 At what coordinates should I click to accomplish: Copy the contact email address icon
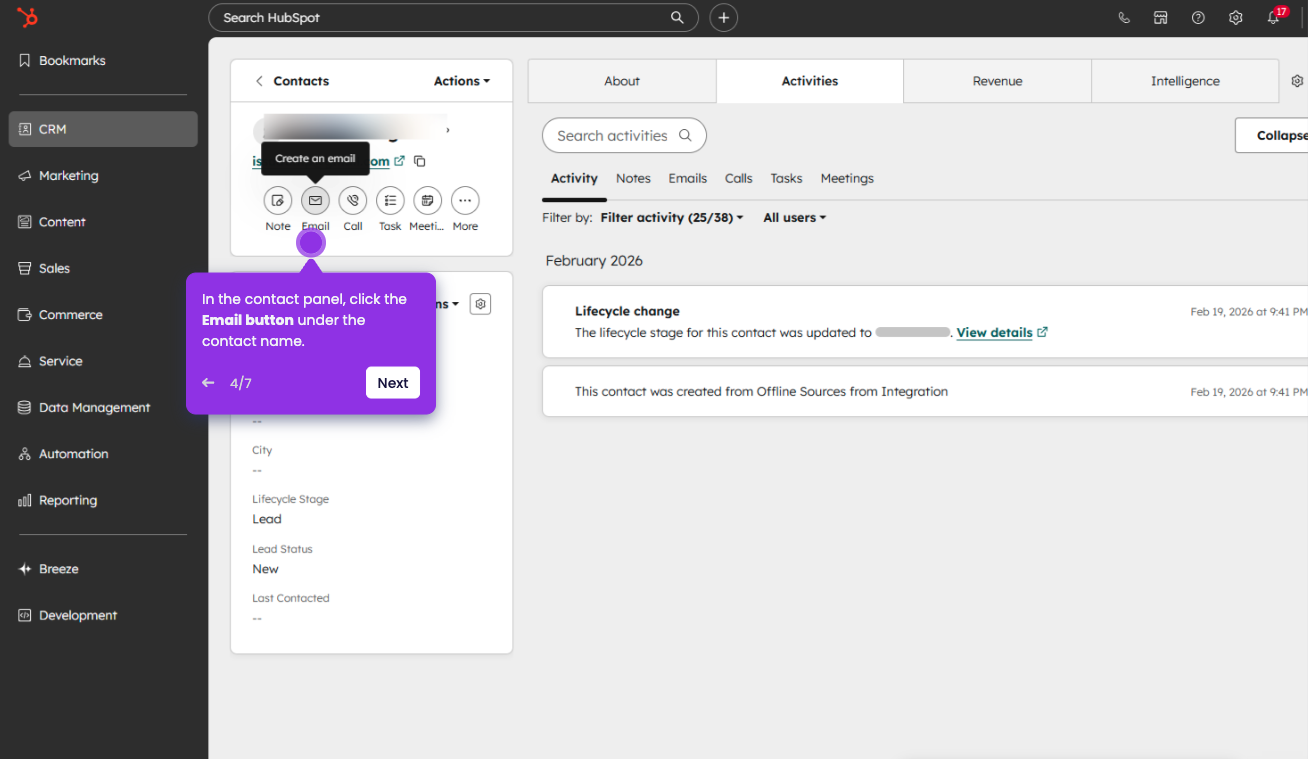tap(420, 161)
